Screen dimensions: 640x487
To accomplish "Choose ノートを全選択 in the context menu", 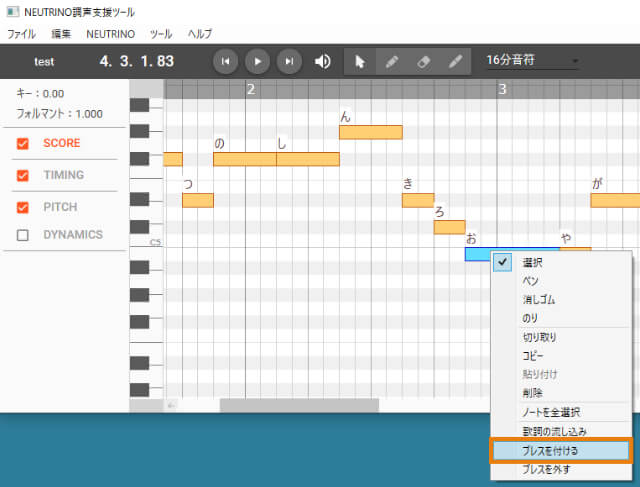I will [561, 412].
